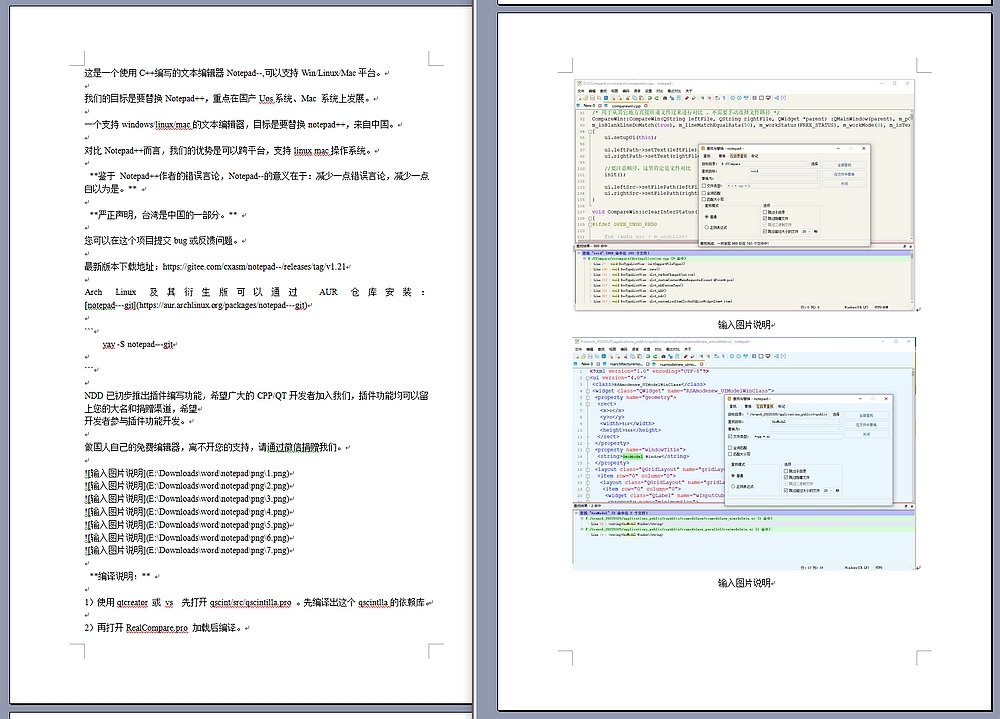Screen dimensions: 1000x719
Task: Click the line "开发者参与插件功能开发。"
Action: (136, 421)
